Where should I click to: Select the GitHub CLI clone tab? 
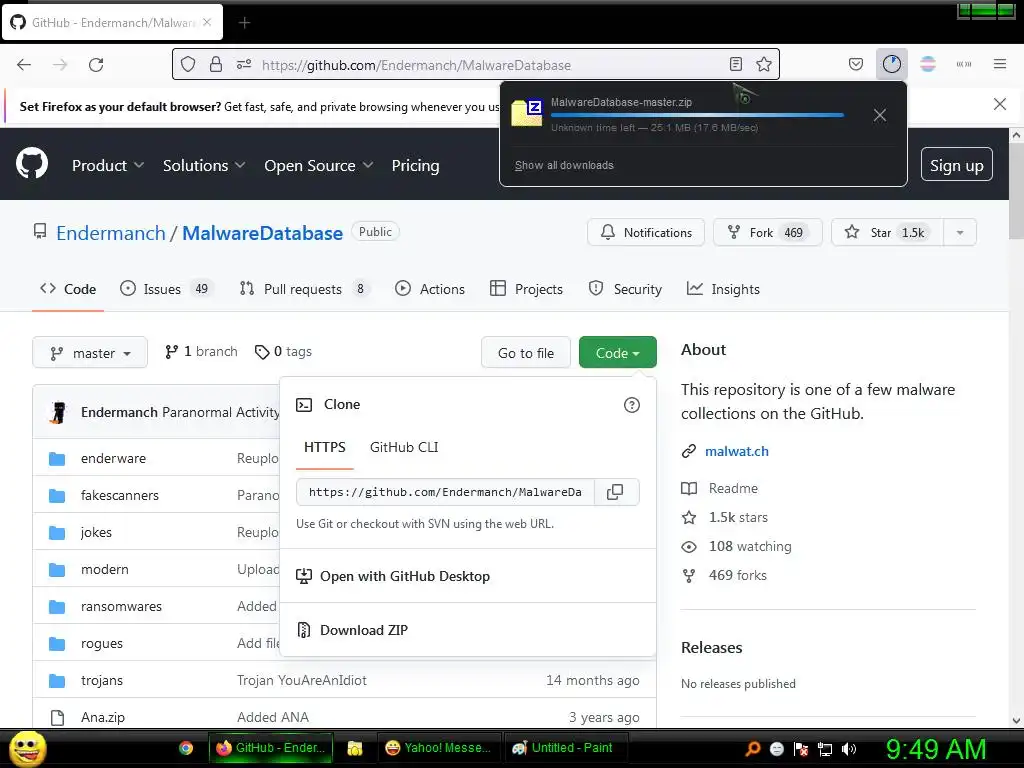404,447
